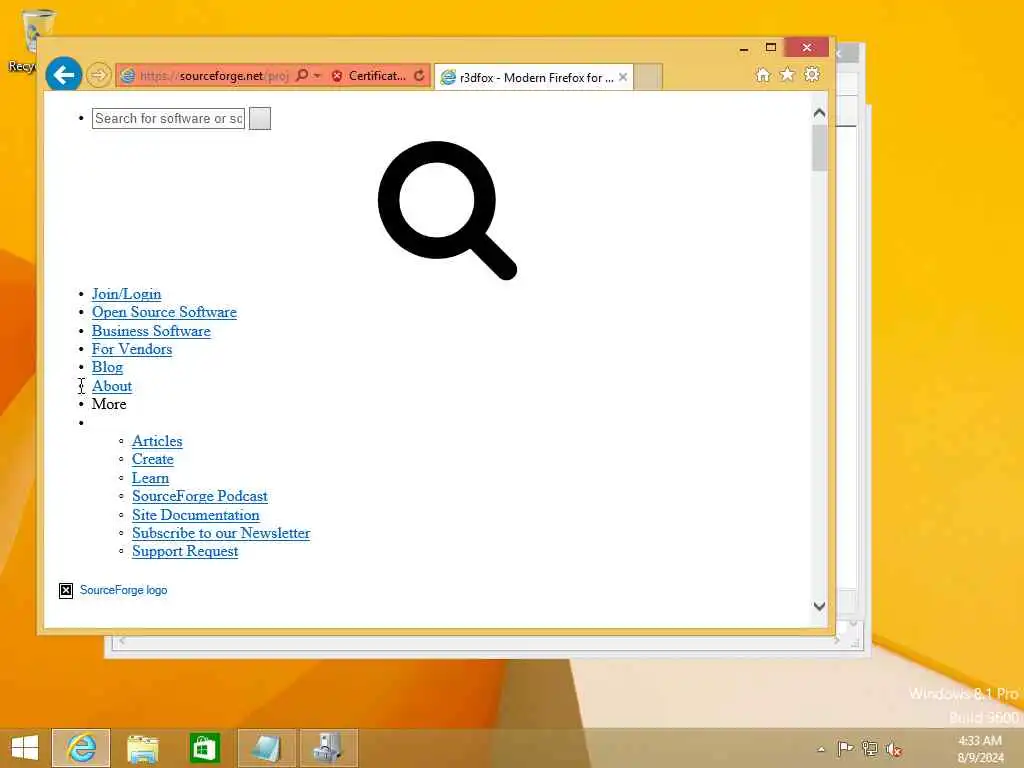Screen dimensions: 1024x768
Task: Open the SourceForge Podcast link
Action: (x=200, y=496)
